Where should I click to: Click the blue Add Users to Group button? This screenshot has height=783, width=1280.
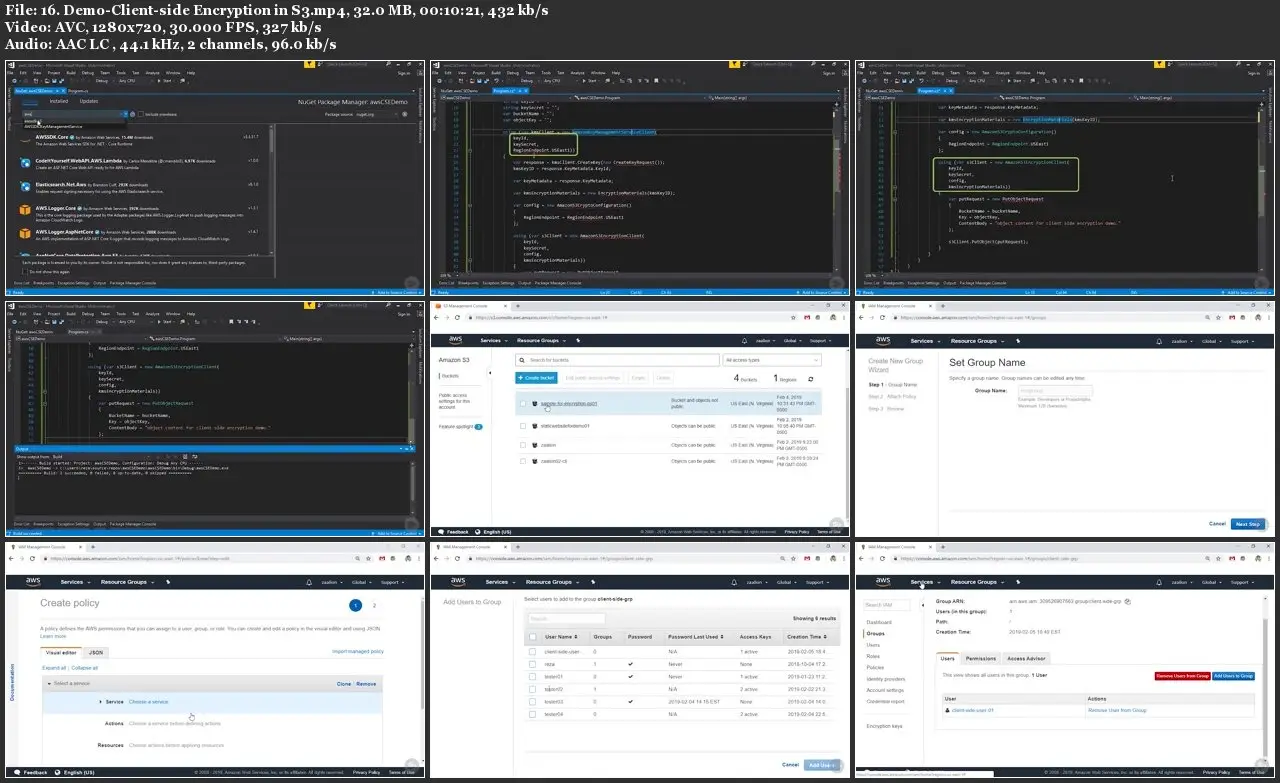tap(1233, 676)
